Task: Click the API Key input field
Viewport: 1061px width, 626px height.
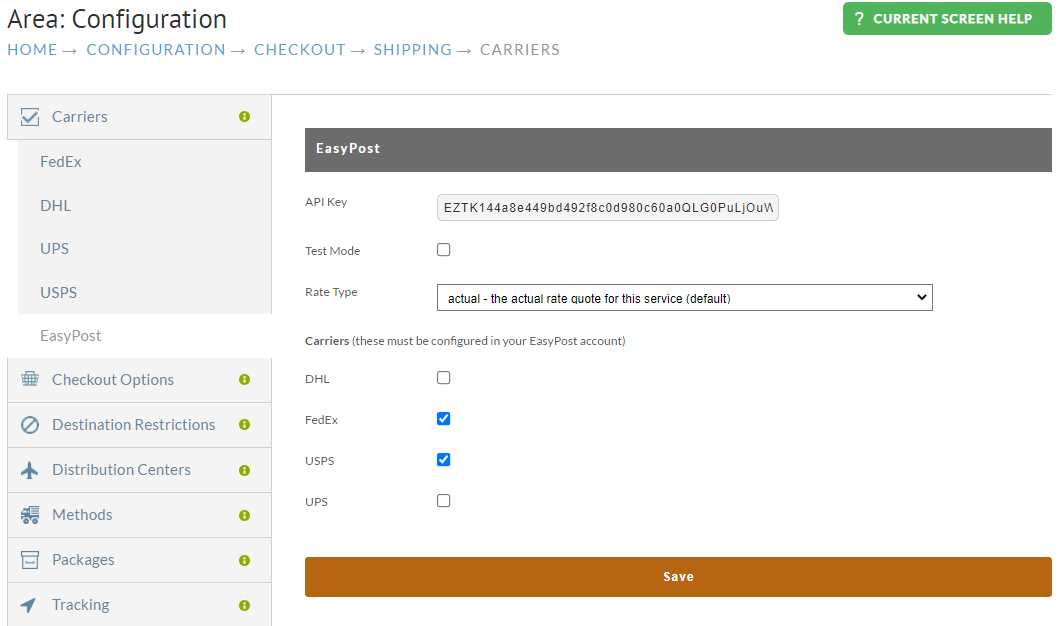Action: (x=608, y=208)
